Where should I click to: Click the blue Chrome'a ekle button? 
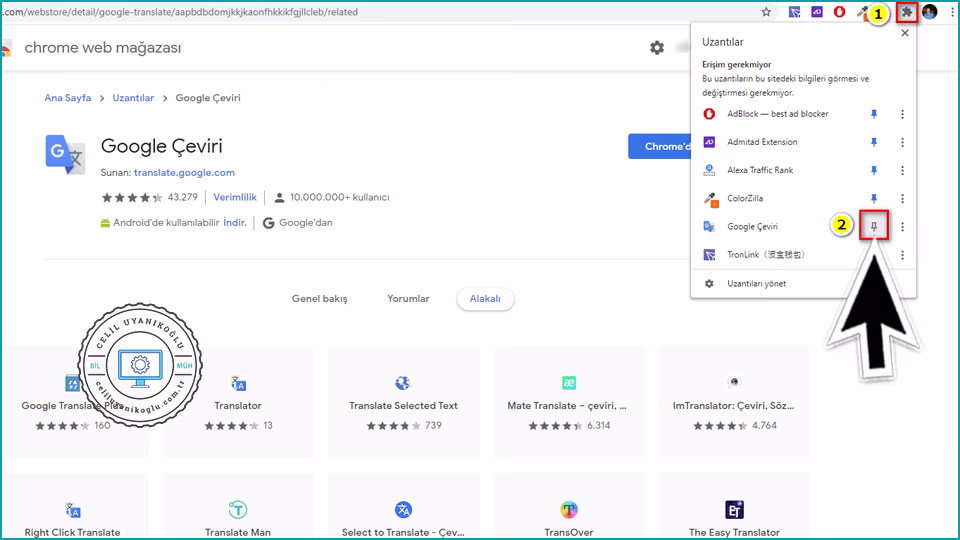point(660,146)
